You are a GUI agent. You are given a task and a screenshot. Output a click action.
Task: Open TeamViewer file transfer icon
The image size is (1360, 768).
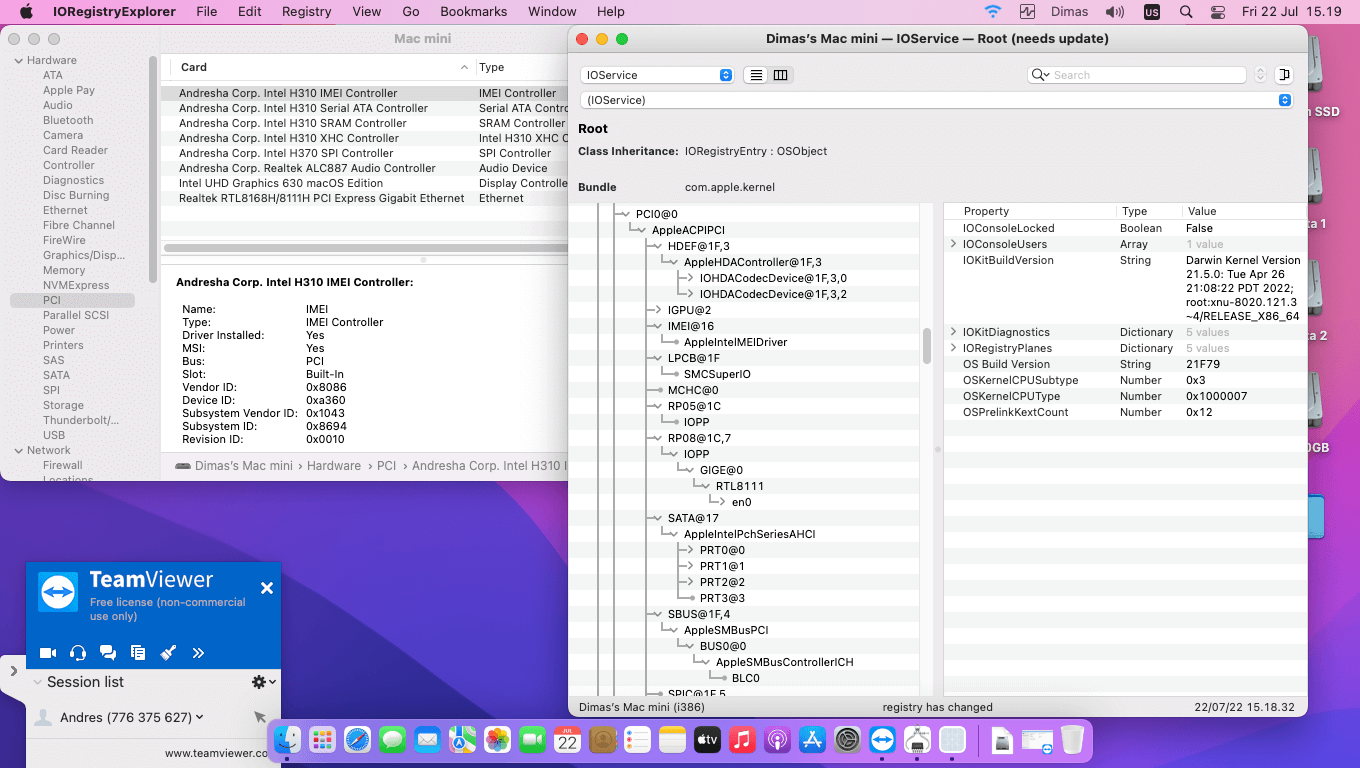click(138, 653)
